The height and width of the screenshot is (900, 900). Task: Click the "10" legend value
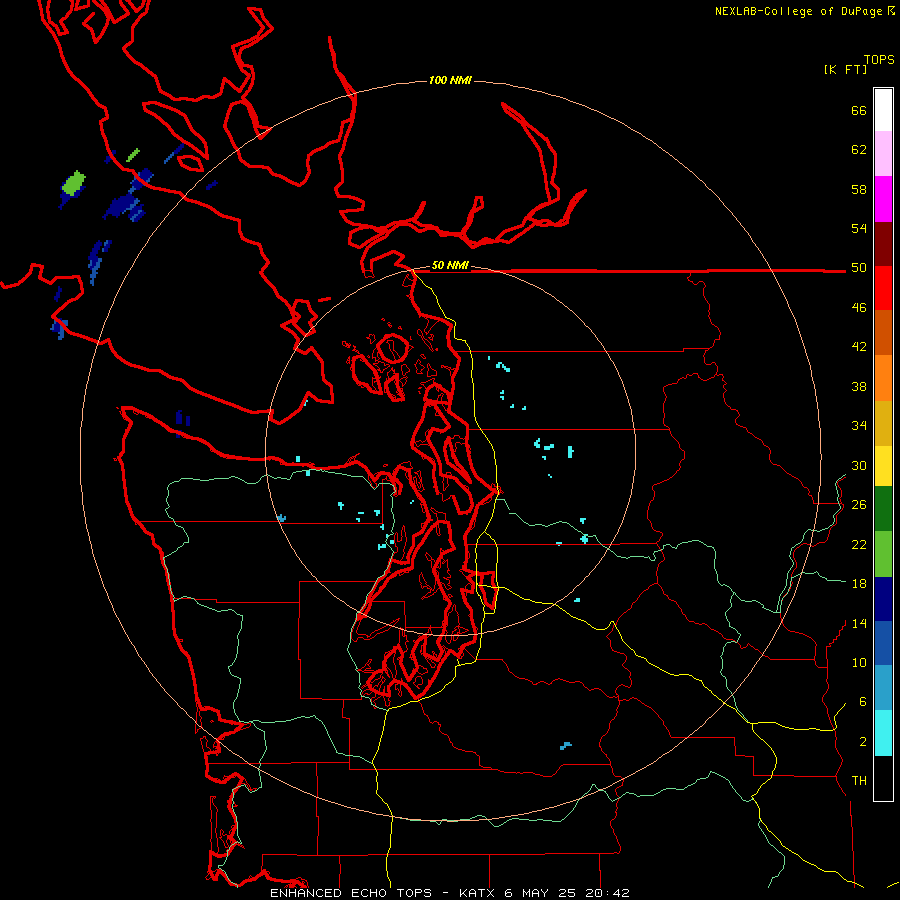(859, 663)
